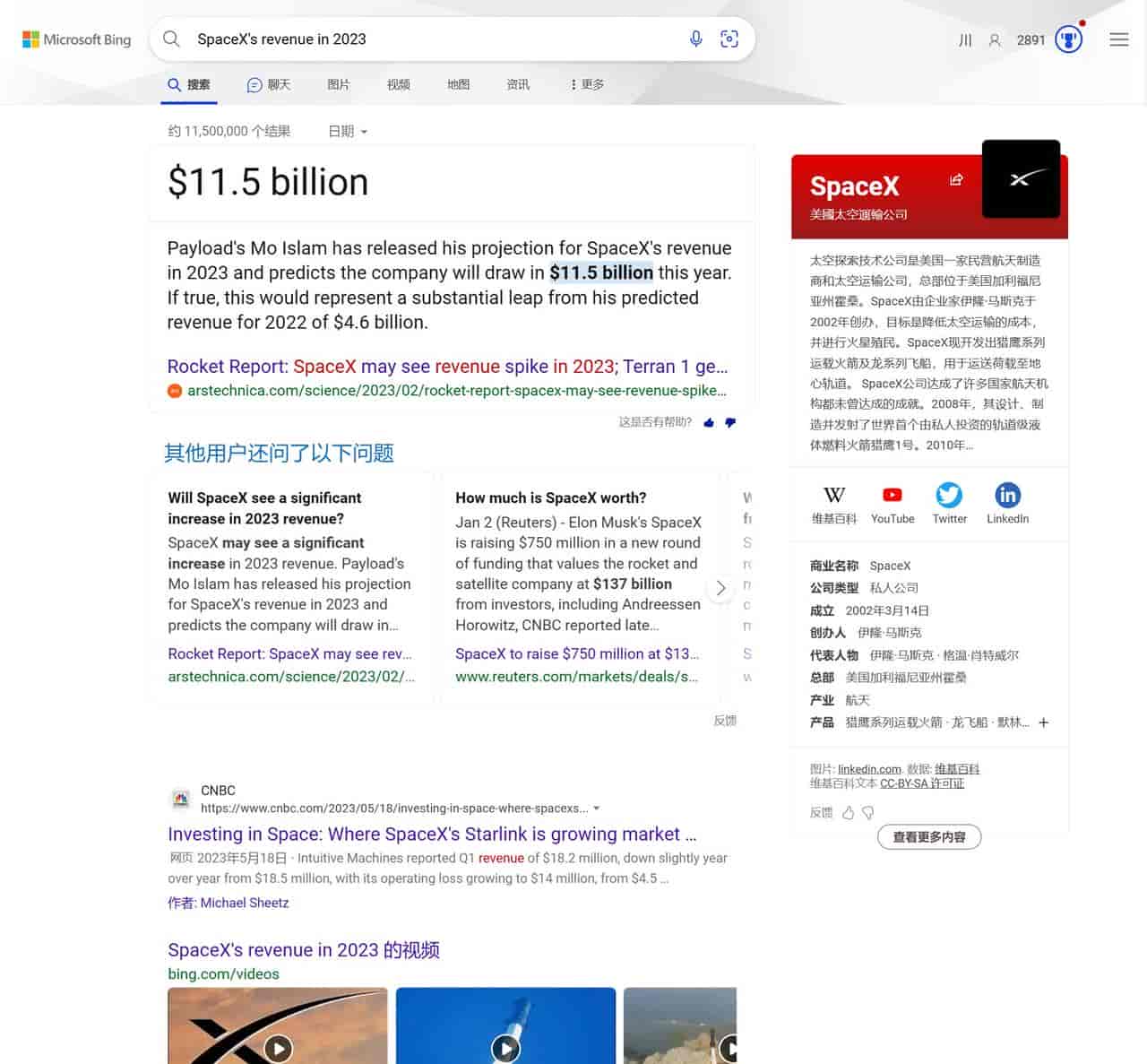Click the Microsoft Bing logo

pos(76,39)
